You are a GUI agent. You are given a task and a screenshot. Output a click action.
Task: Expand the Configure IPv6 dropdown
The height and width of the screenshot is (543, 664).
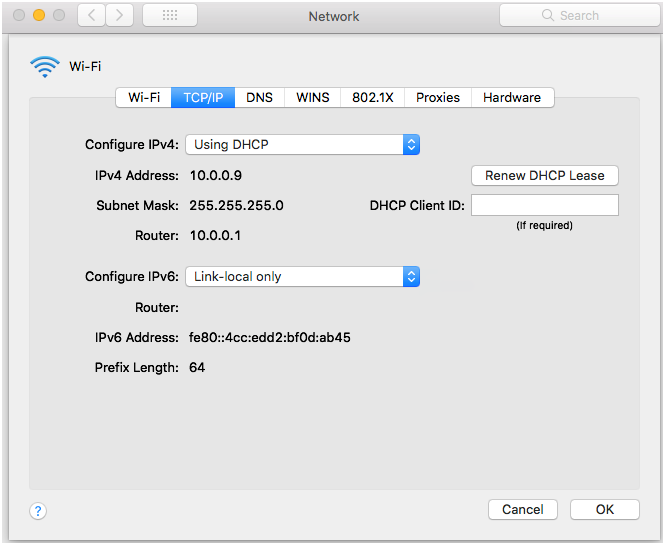(x=302, y=276)
